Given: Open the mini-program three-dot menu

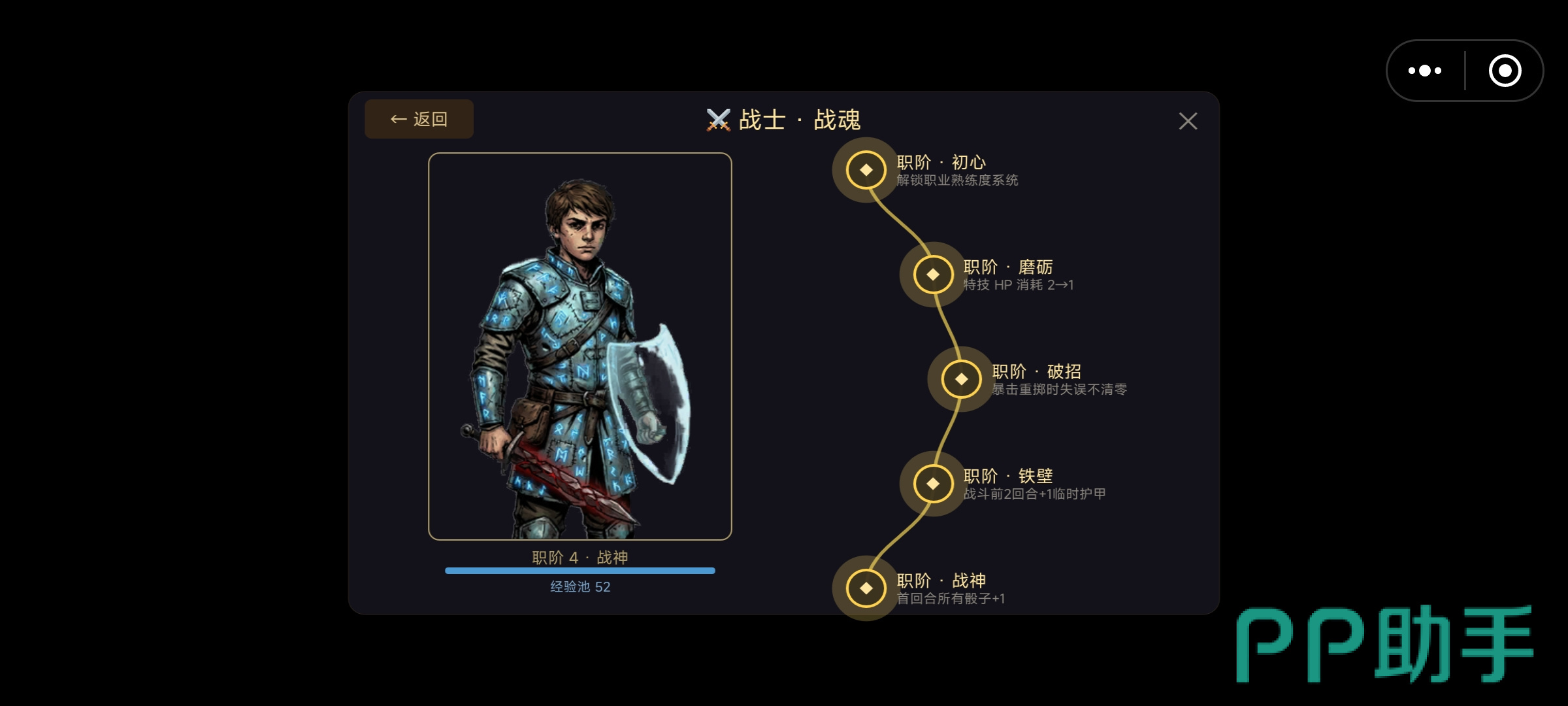Looking at the screenshot, I should click(x=1425, y=71).
